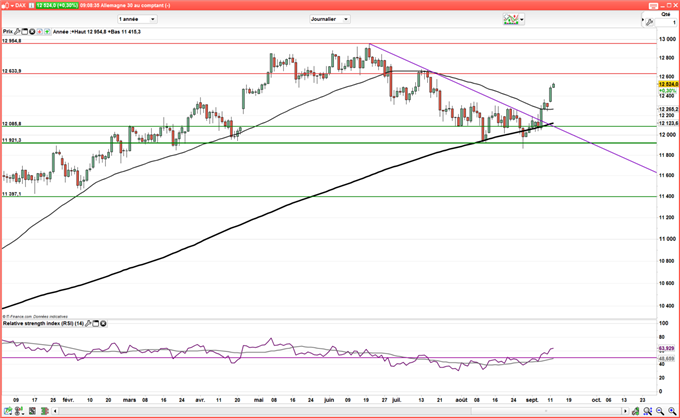The height and width of the screenshot is (418, 680).
Task: Click the 'juin' label on time axis
Action: tap(329, 400)
